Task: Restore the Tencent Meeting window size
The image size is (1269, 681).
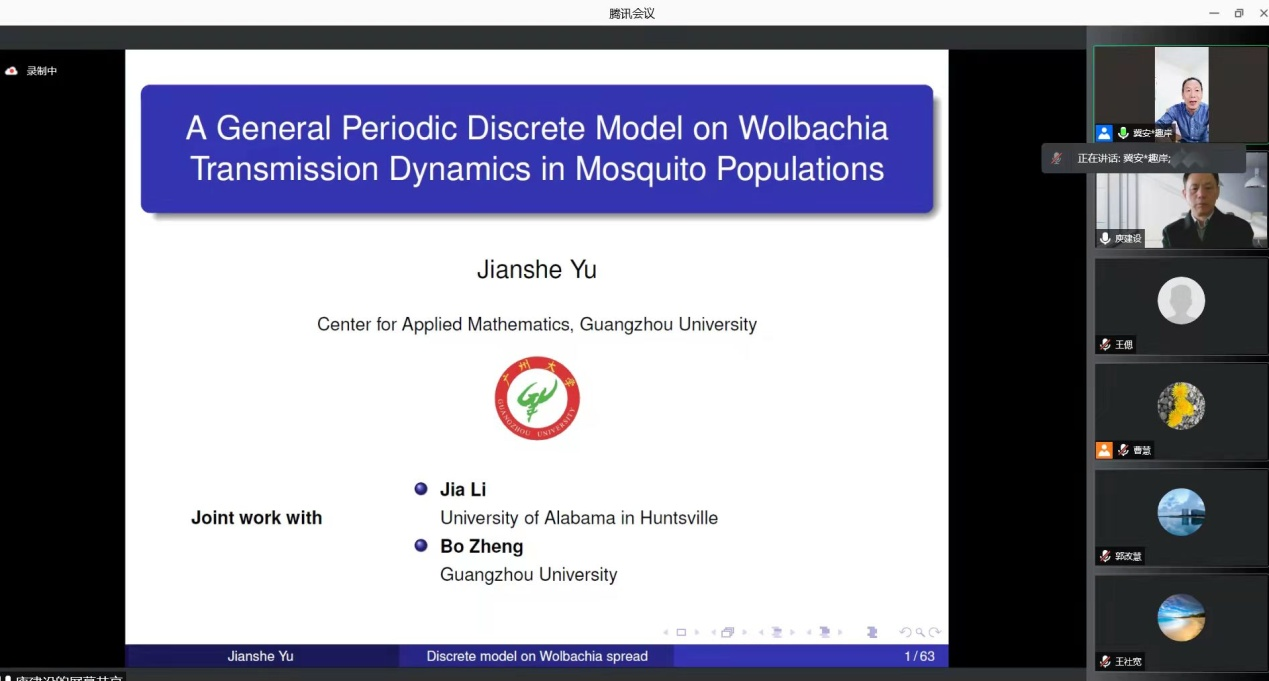Action: [1239, 13]
